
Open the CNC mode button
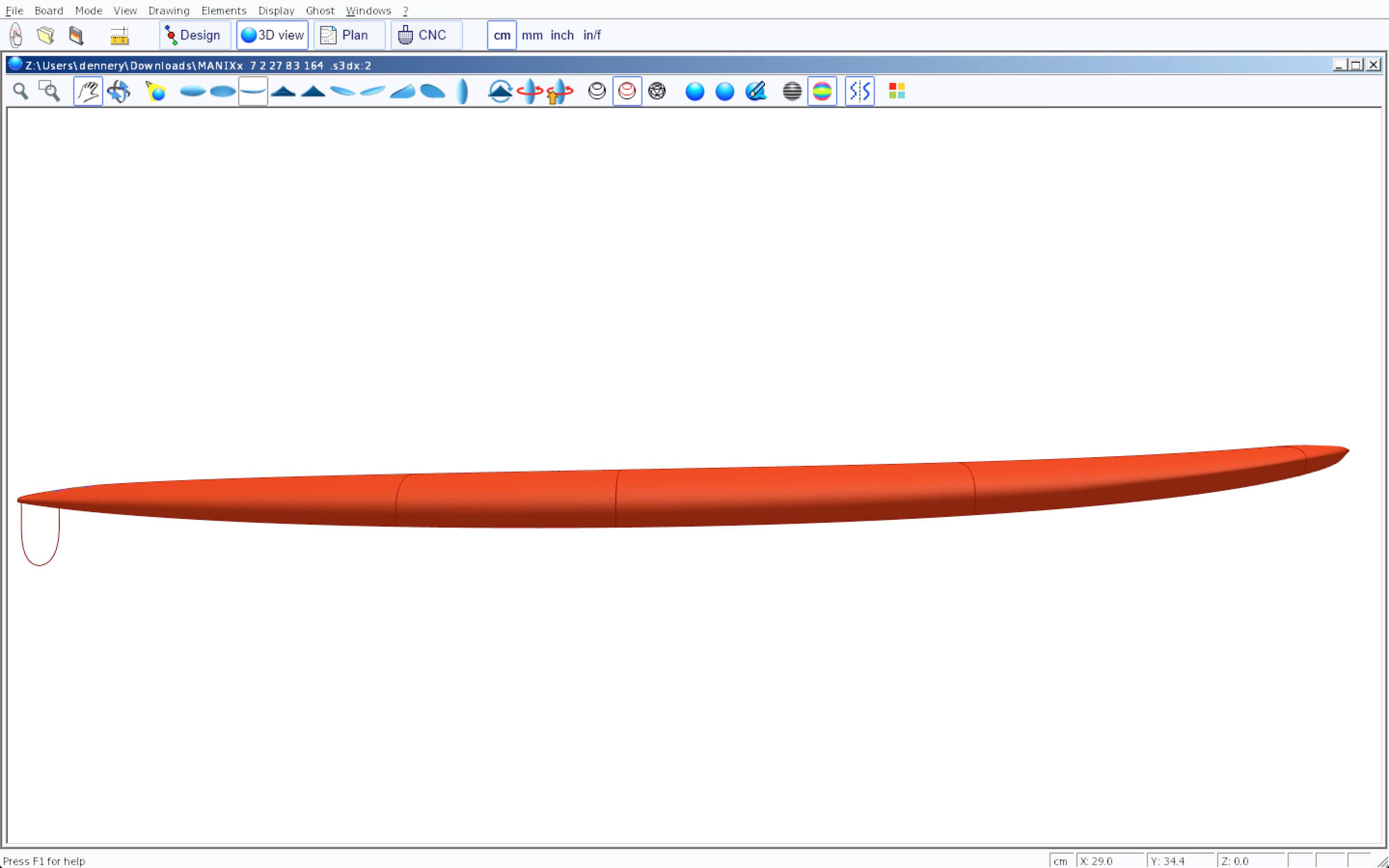tap(426, 36)
